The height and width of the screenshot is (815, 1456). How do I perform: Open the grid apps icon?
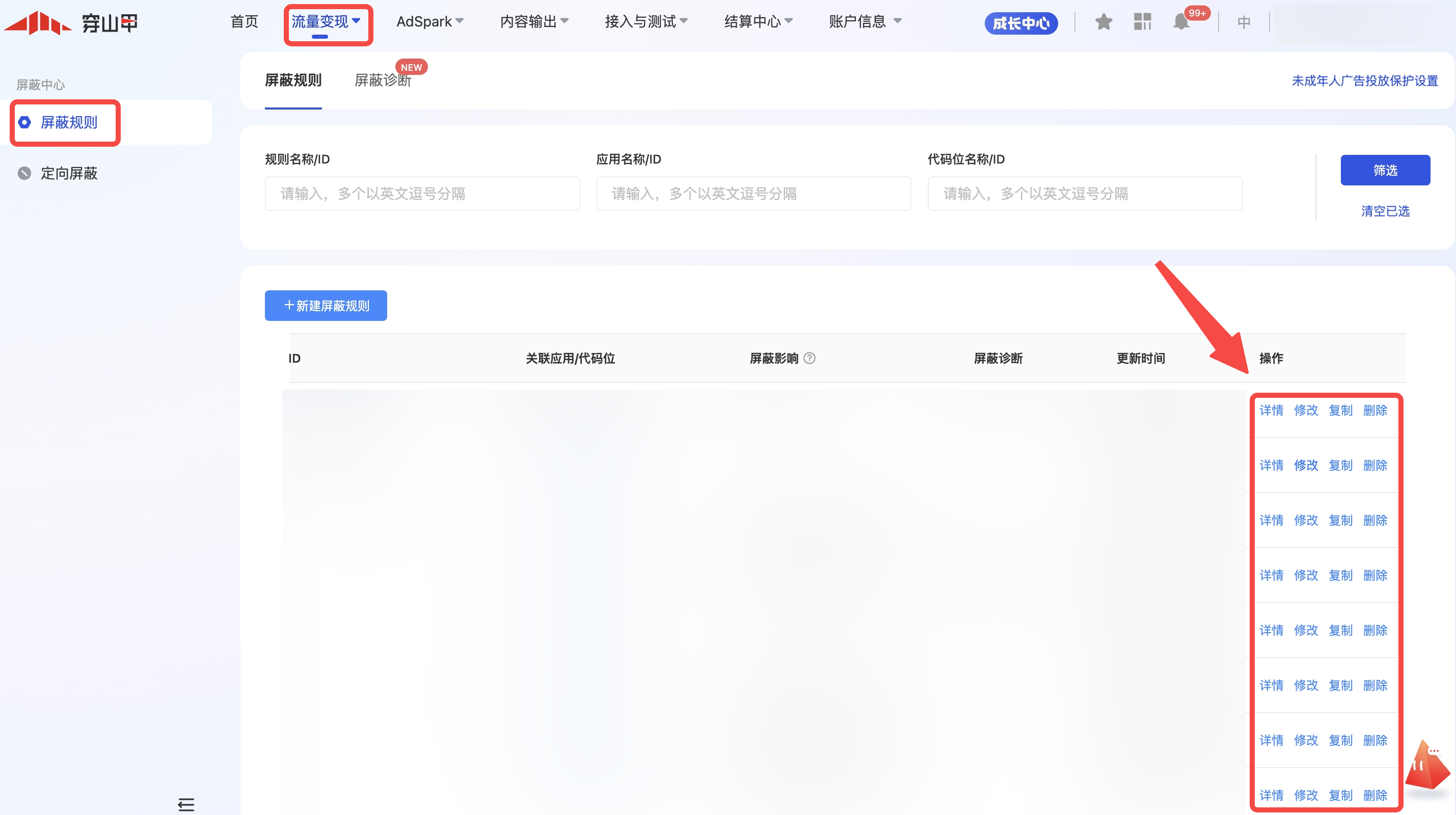click(x=1142, y=22)
